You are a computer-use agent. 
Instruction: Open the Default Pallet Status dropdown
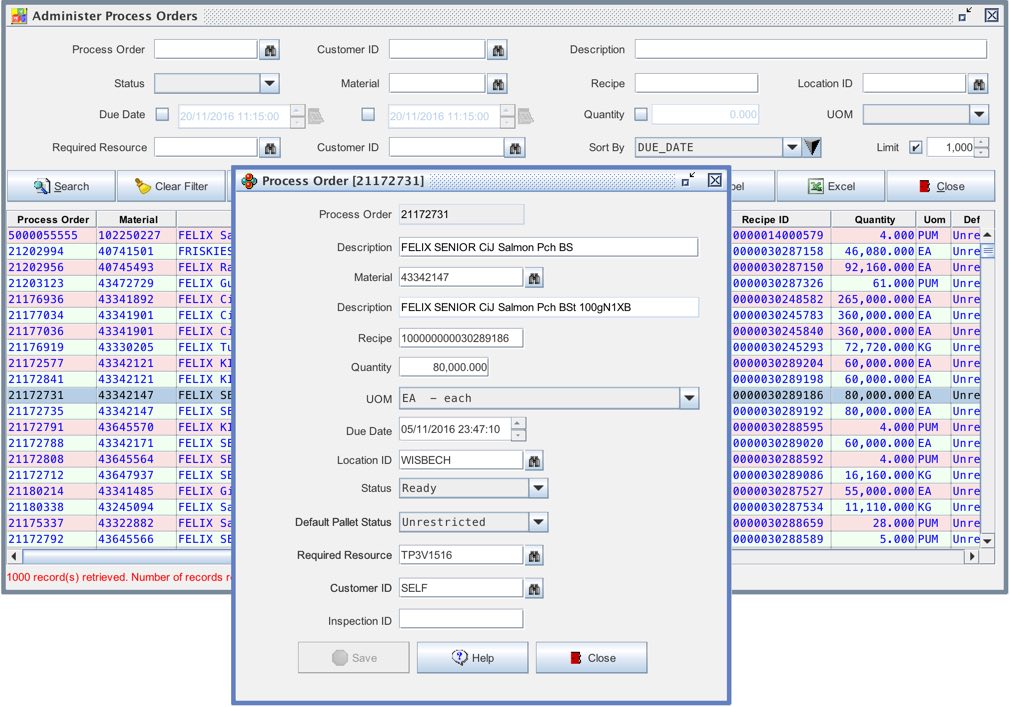pyautogui.click(x=538, y=522)
